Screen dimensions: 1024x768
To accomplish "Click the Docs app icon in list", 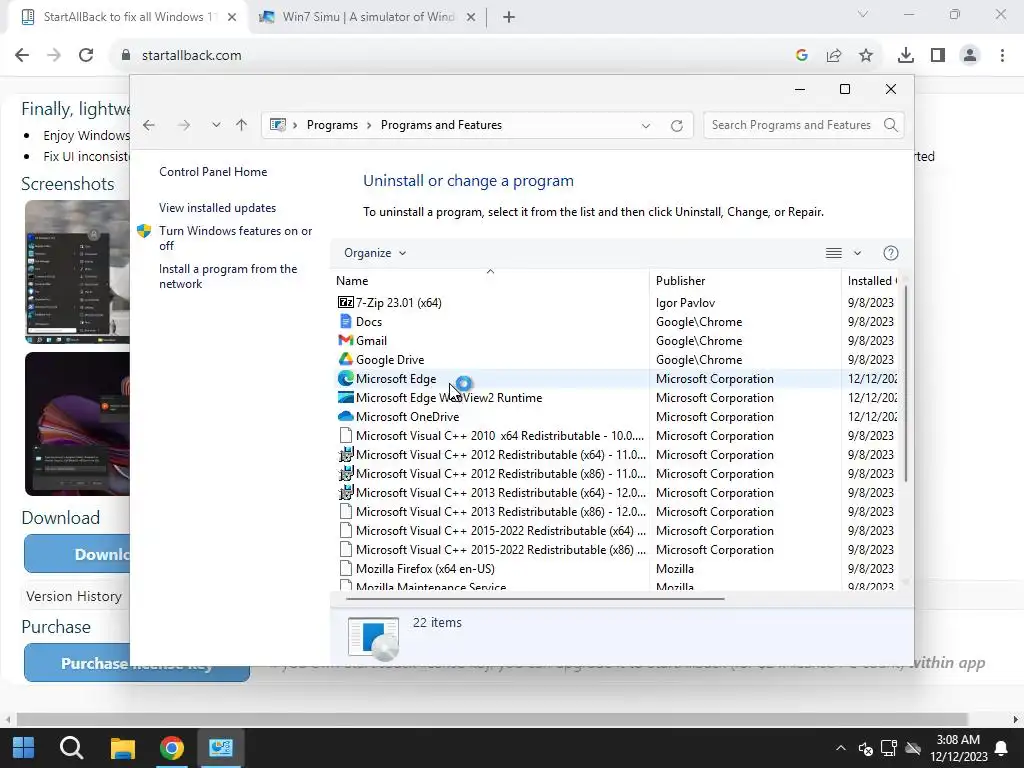I will click(345, 321).
